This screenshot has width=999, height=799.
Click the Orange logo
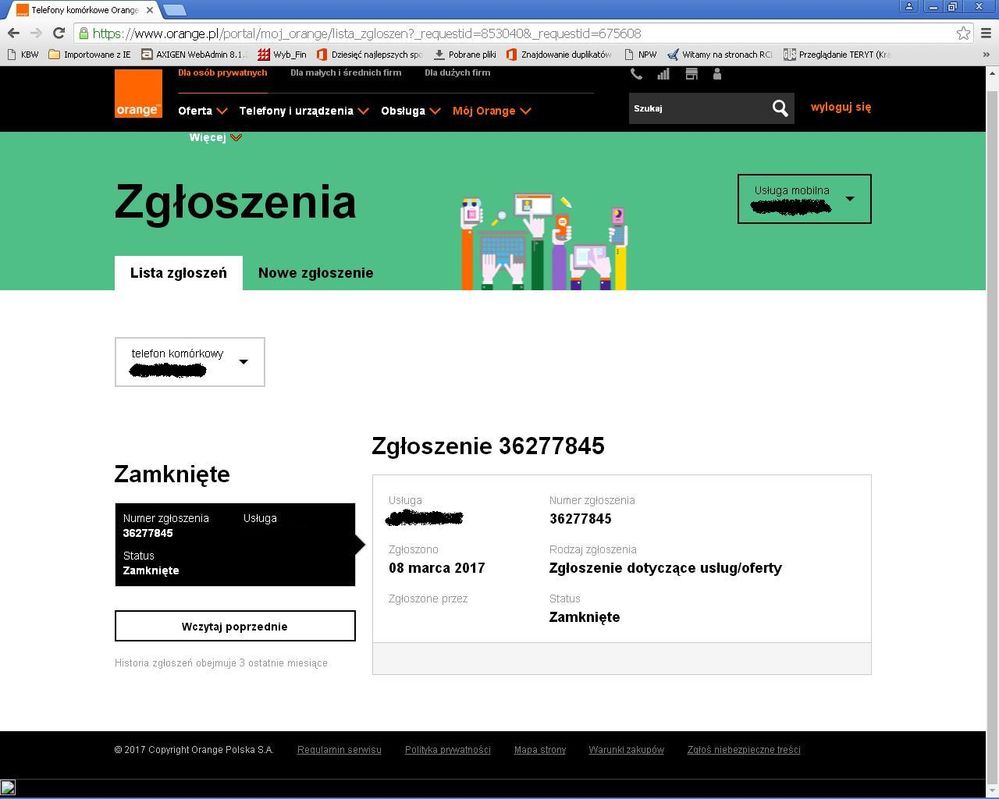click(138, 93)
